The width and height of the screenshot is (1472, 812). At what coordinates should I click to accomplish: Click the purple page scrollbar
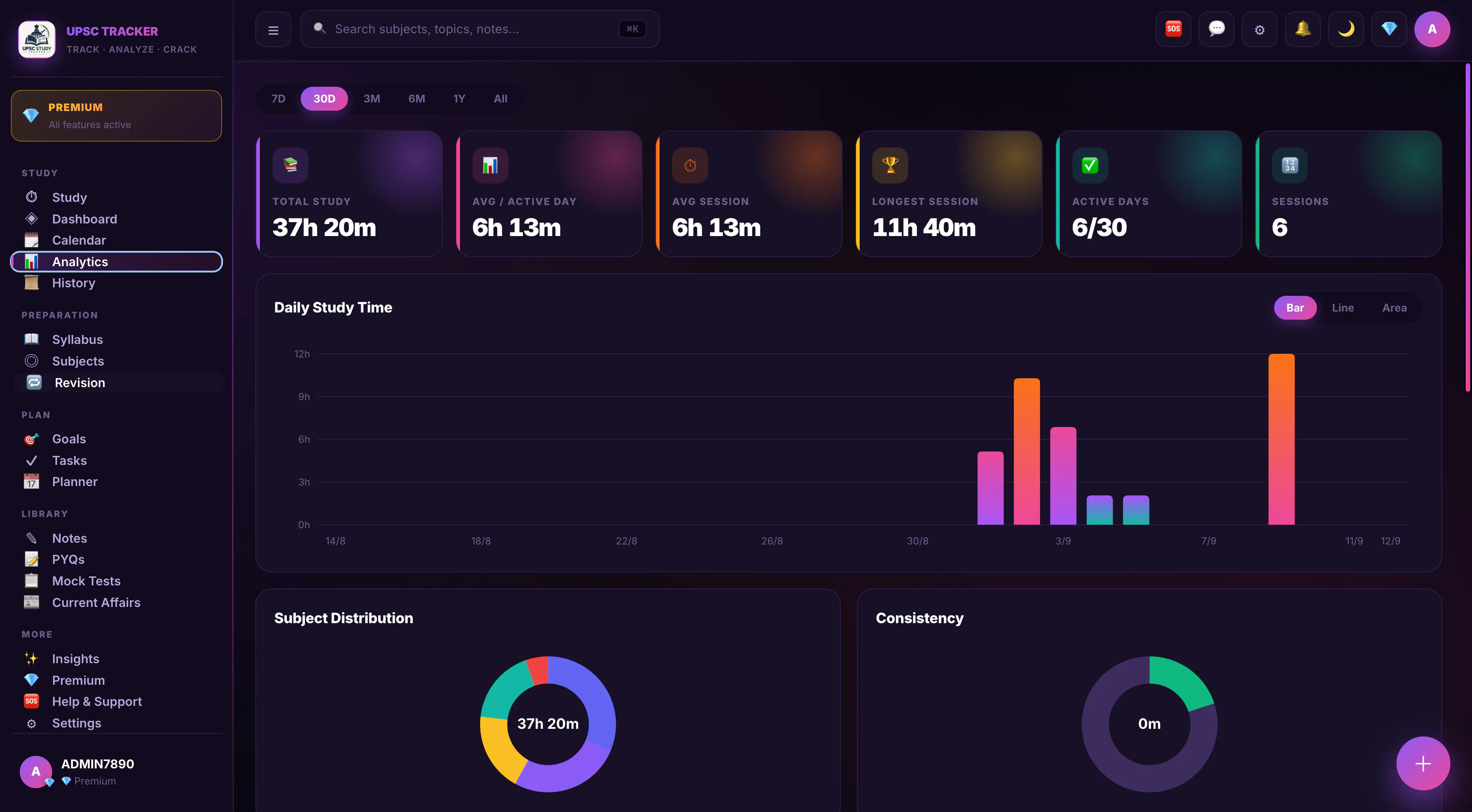pos(1467,228)
